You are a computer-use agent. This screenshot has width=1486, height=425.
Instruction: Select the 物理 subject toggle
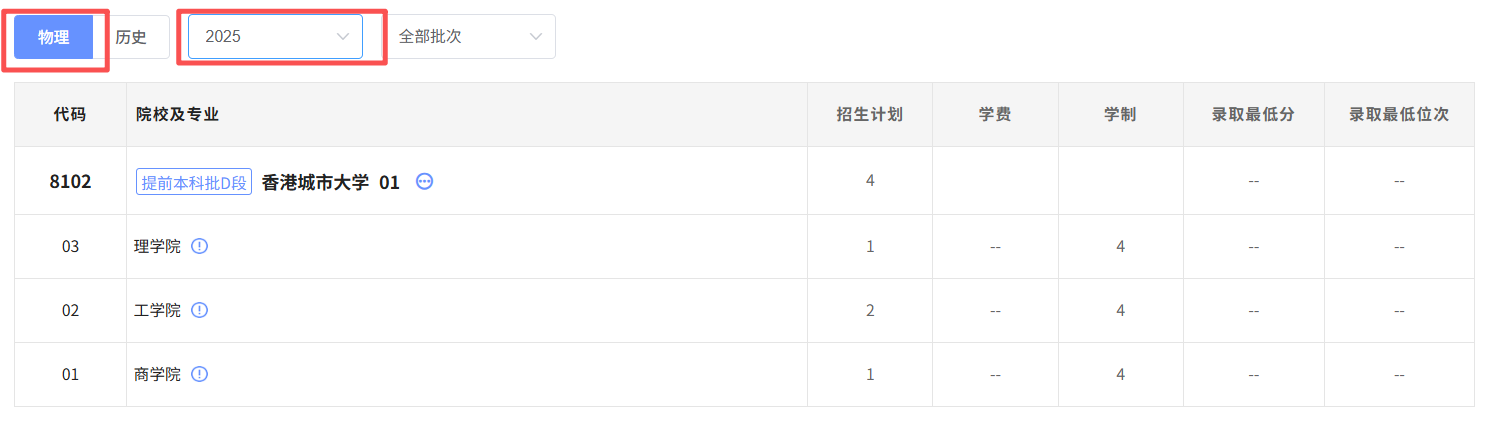click(x=53, y=37)
